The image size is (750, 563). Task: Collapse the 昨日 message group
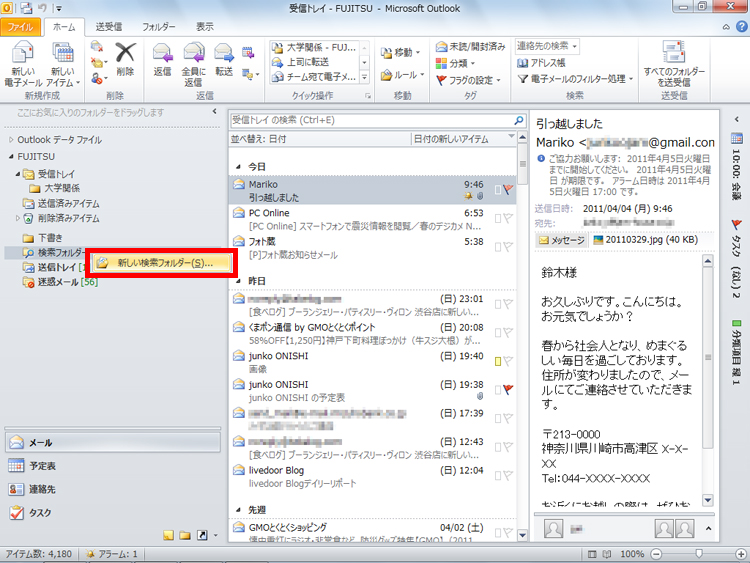click(238, 281)
